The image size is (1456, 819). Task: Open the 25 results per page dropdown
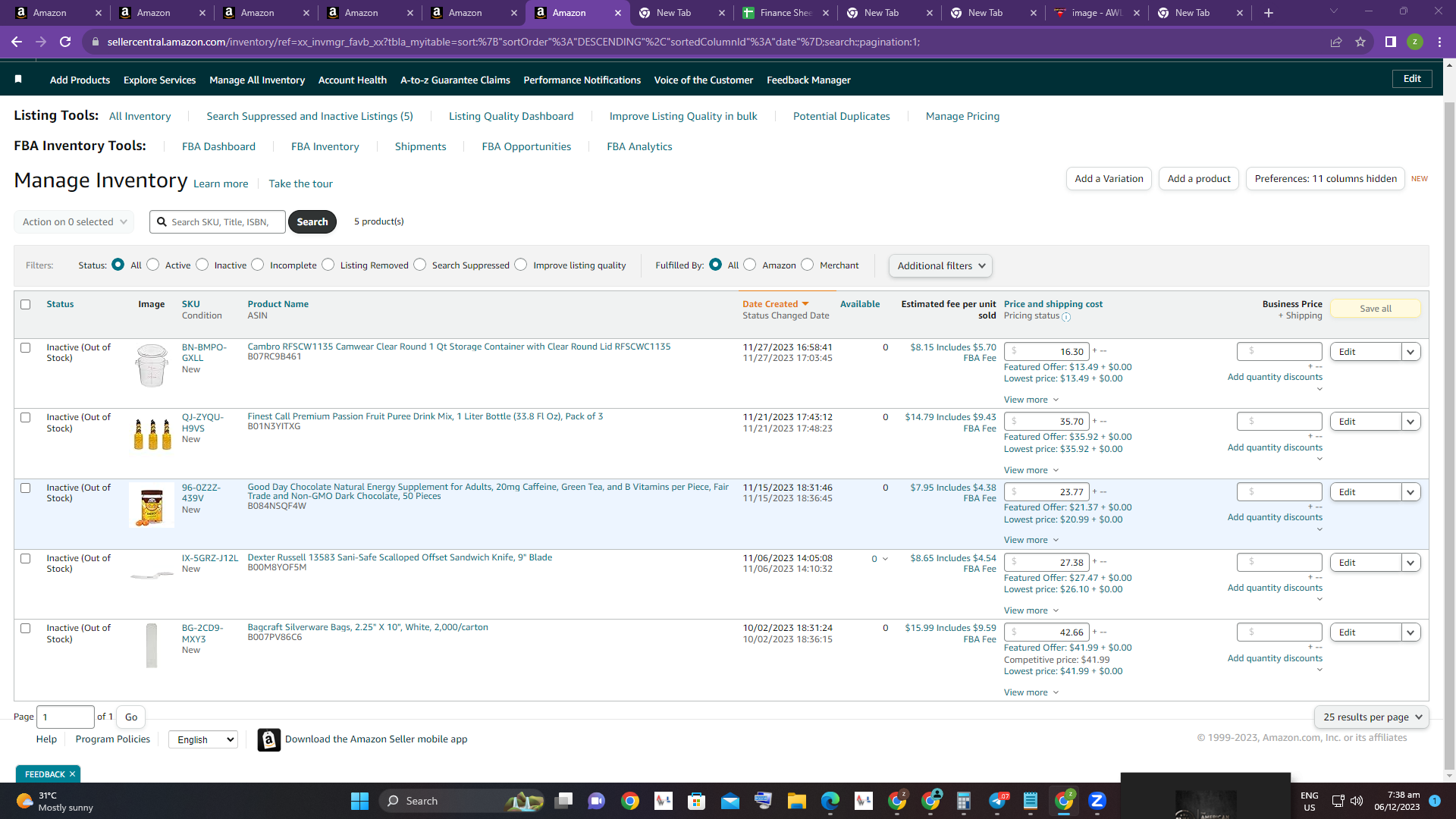(x=1372, y=717)
